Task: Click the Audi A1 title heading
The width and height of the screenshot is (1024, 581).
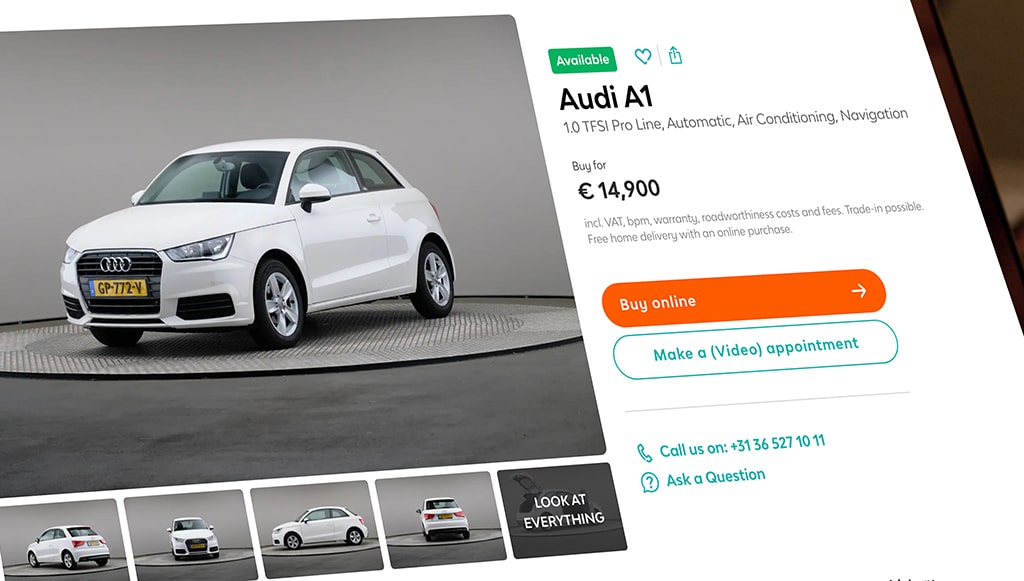Action: coord(606,98)
